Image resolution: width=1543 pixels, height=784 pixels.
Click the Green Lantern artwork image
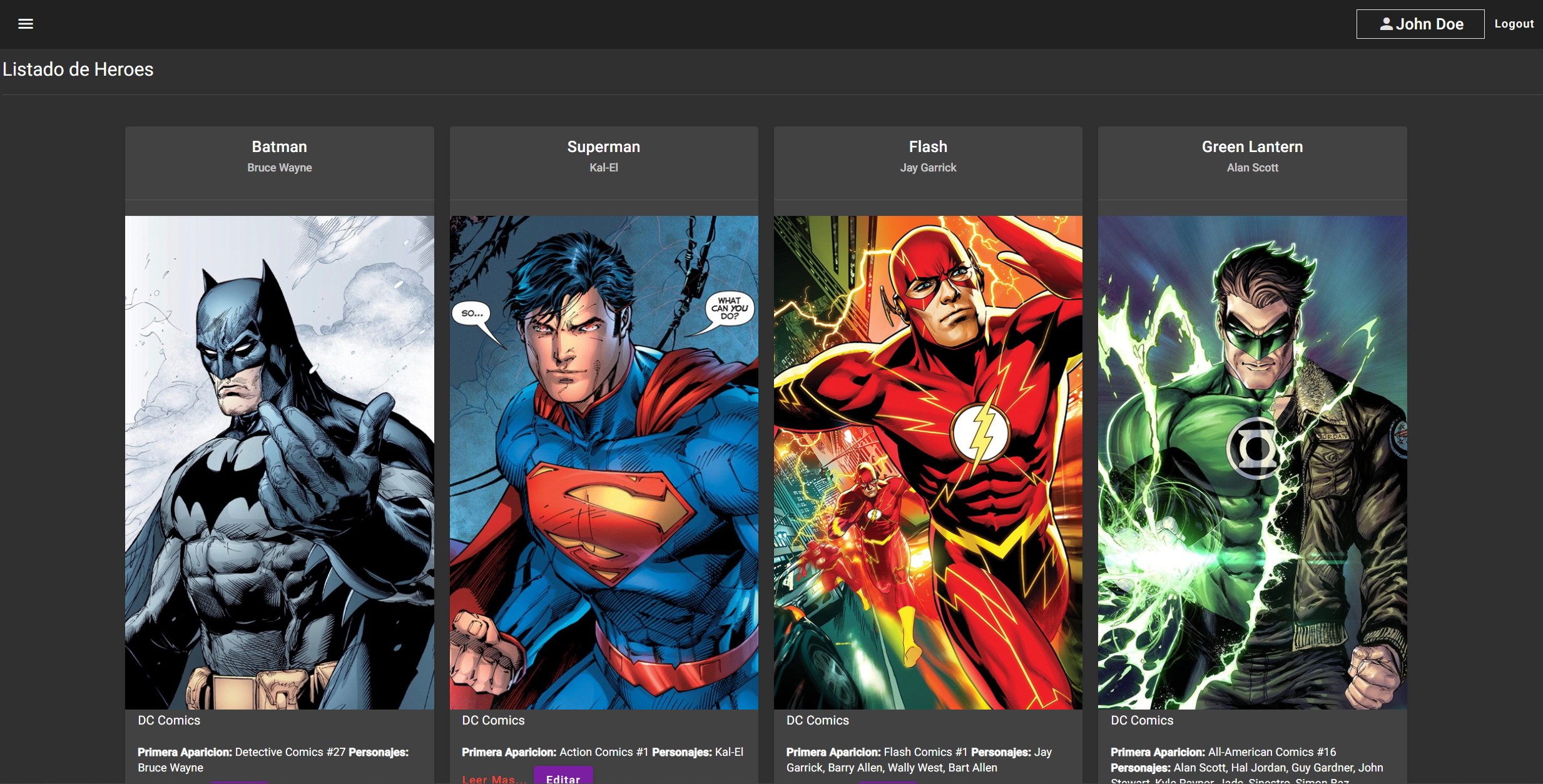[x=1252, y=462]
